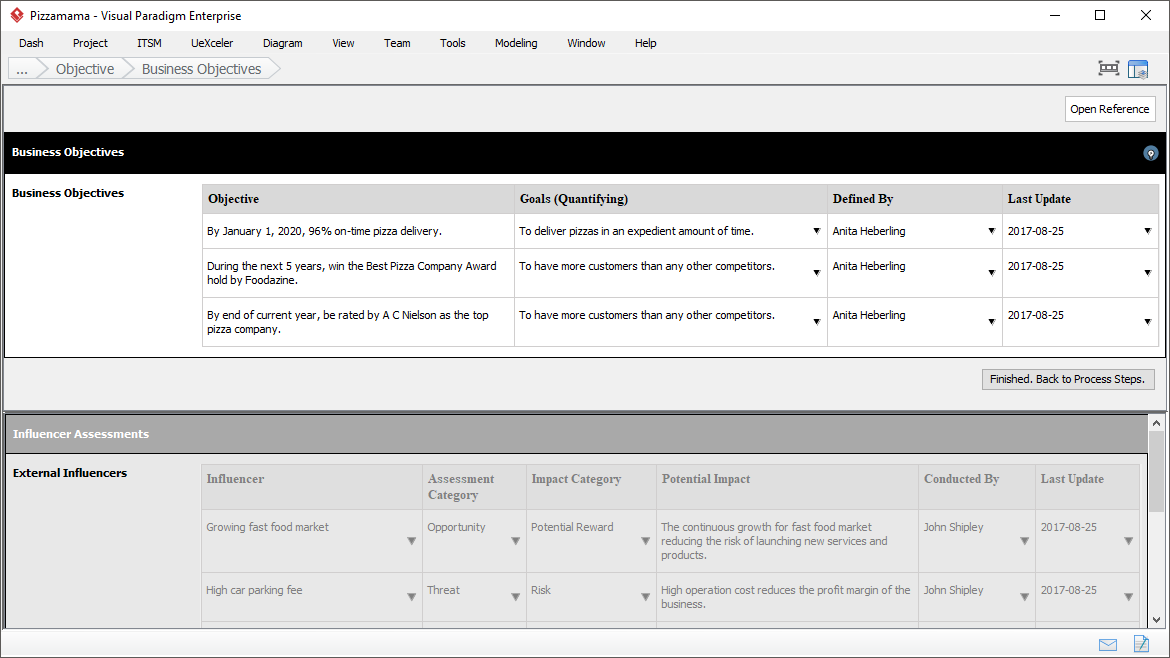Open Last Update dropdown in High car parking row
This screenshot has width=1170, height=658.
point(1128,597)
